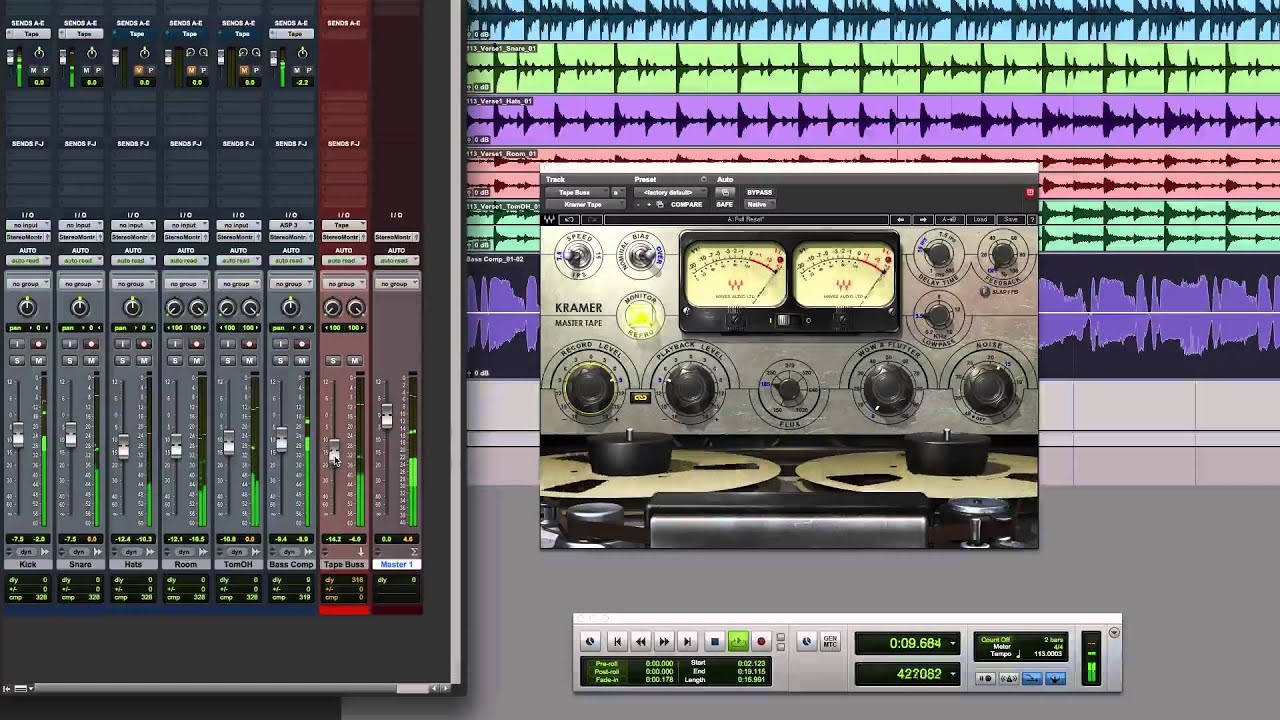Viewport: 1280px width, 720px height.
Task: Click the RECORD LEVEL knob
Action: [589, 388]
